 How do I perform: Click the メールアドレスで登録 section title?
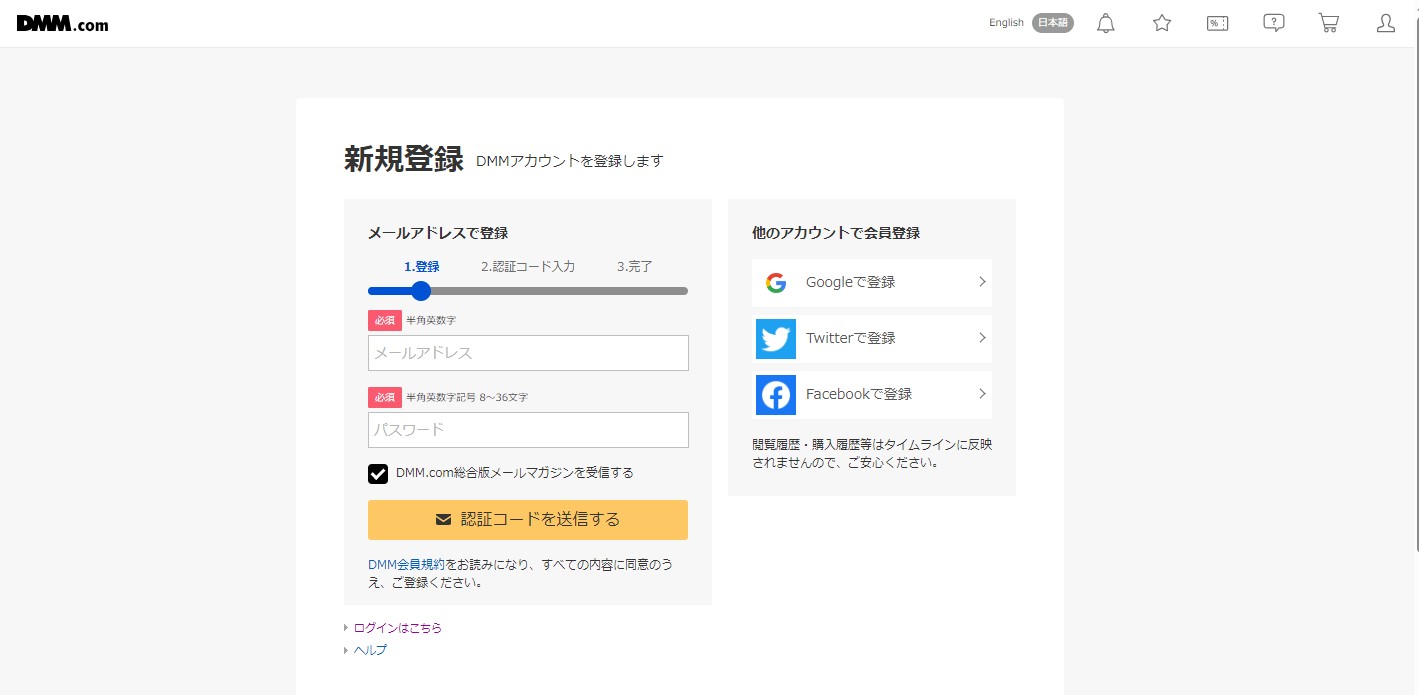(438, 233)
